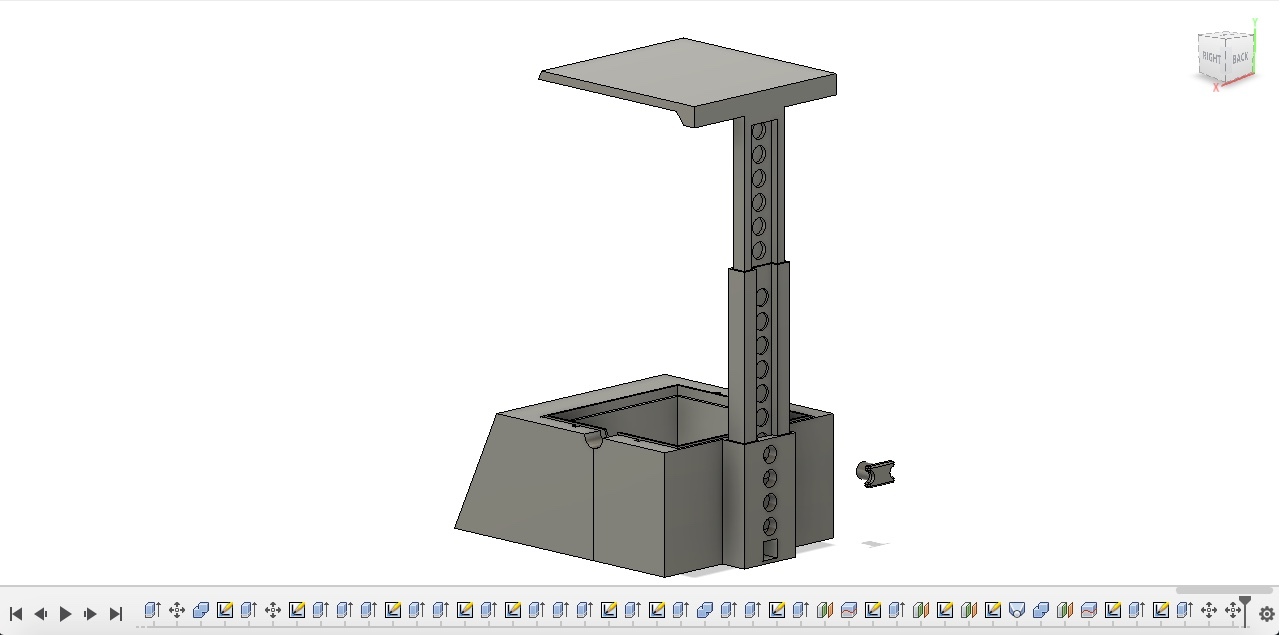Select the second Move feature in timeline
Screen dimensions: 1280x635
[273, 610]
